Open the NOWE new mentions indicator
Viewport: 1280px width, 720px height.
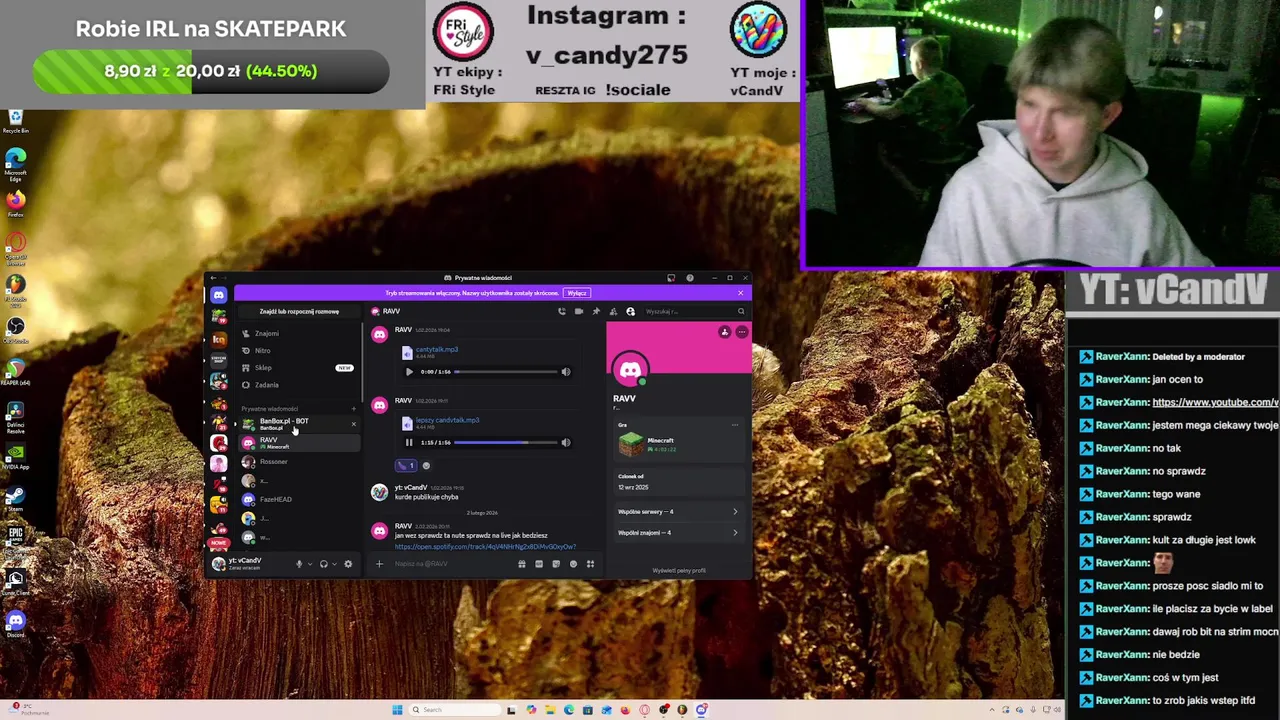(218, 543)
